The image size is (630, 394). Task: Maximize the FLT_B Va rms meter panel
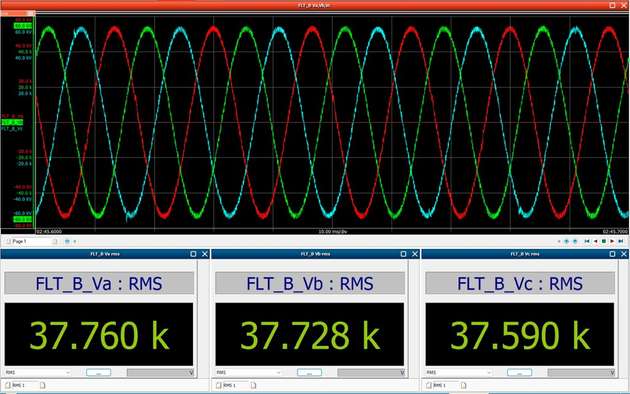[193, 254]
